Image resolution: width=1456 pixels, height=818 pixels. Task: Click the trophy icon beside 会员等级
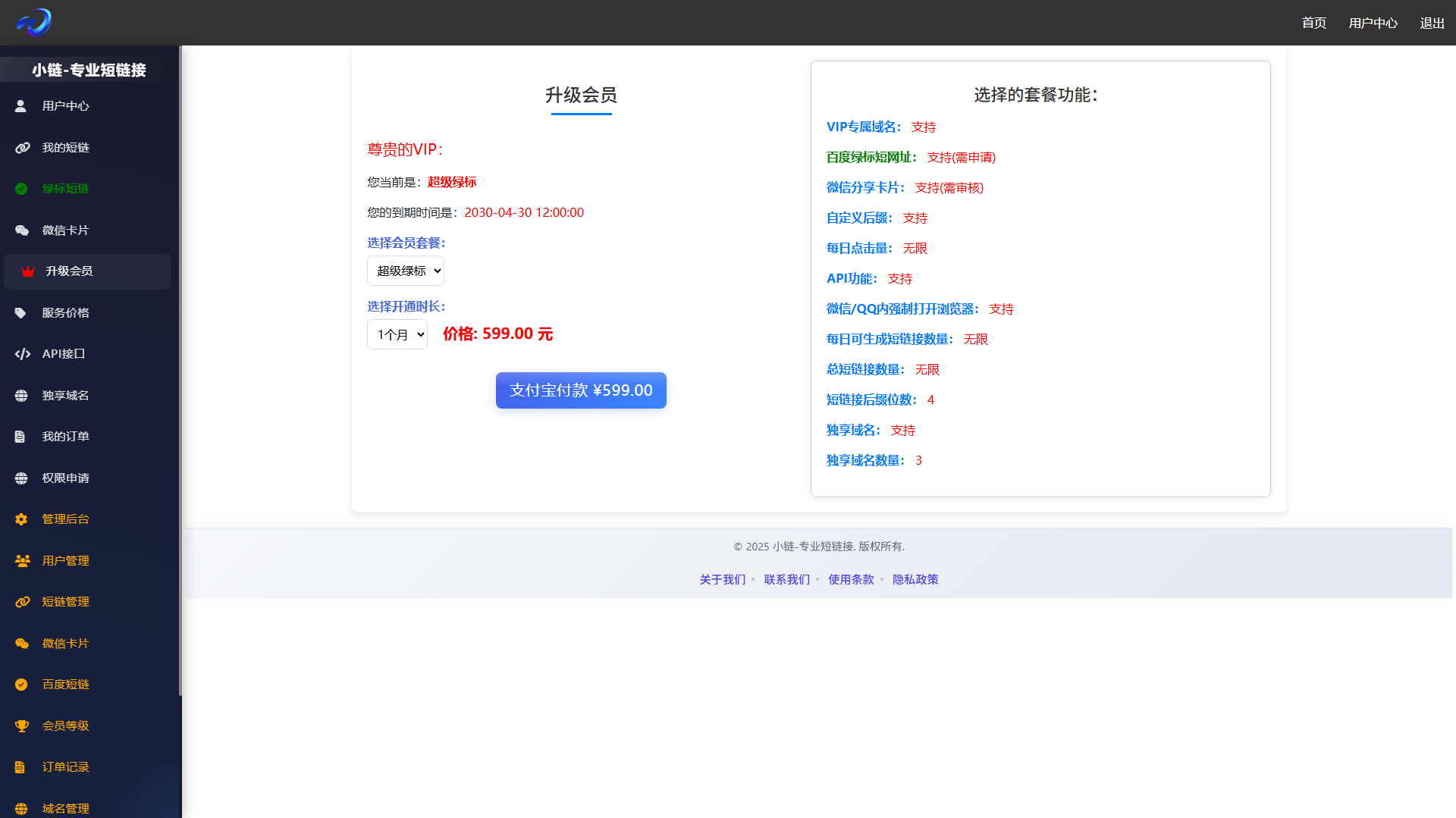pyautogui.click(x=22, y=726)
